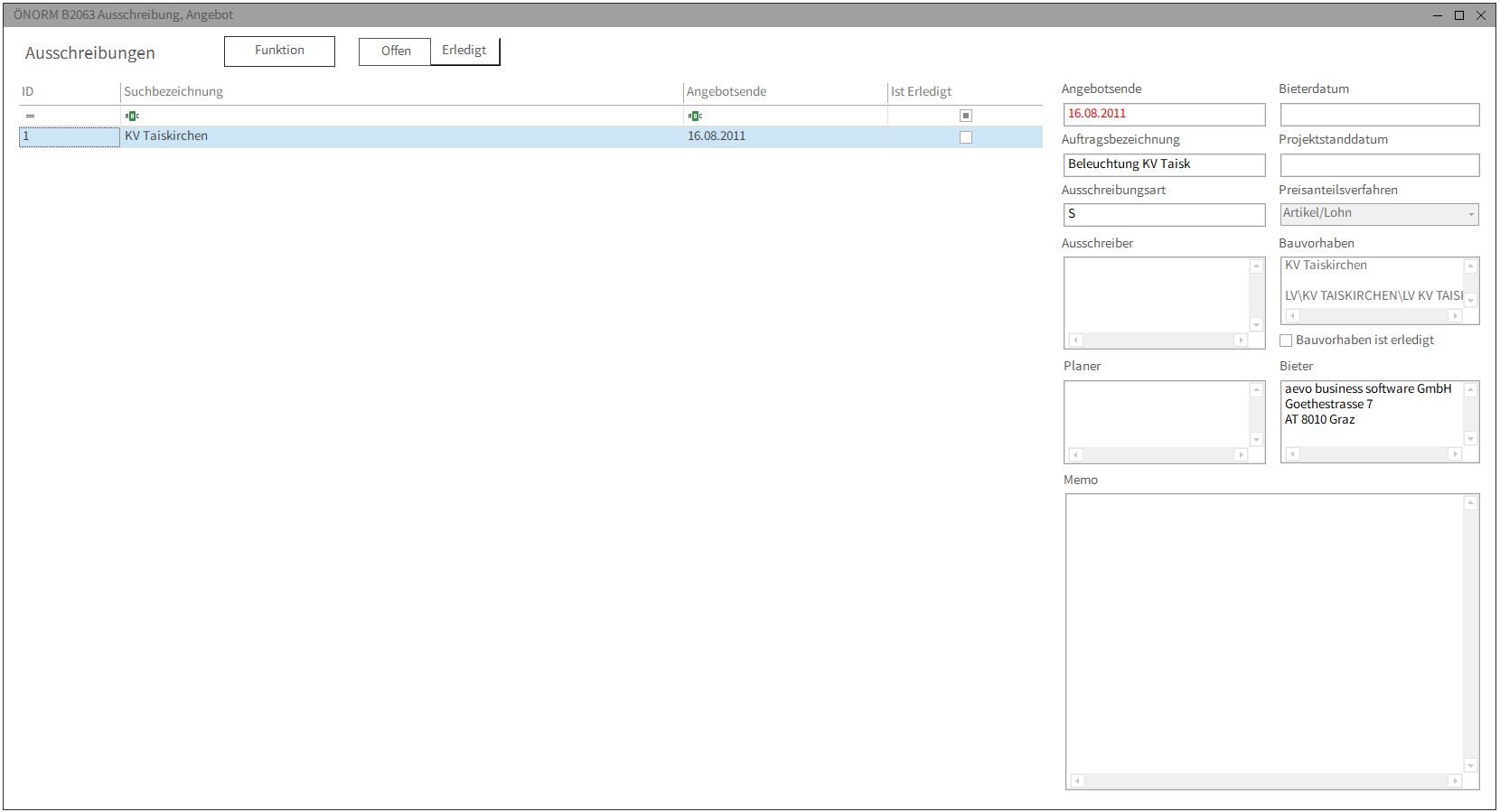This screenshot has height=812, width=1500.
Task: Check Ist Erledigt for KV Taiskirchen row
Action: 966,137
